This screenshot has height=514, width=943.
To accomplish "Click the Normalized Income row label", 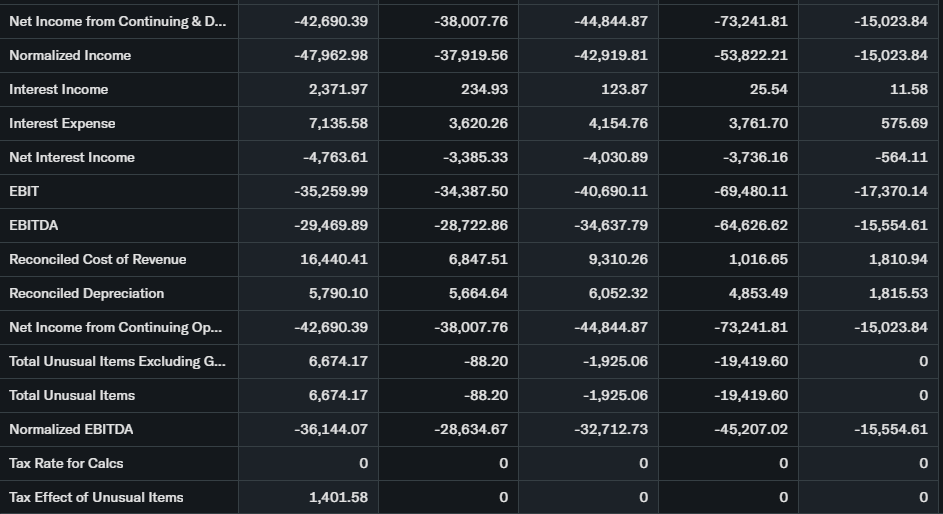I will [x=70, y=55].
